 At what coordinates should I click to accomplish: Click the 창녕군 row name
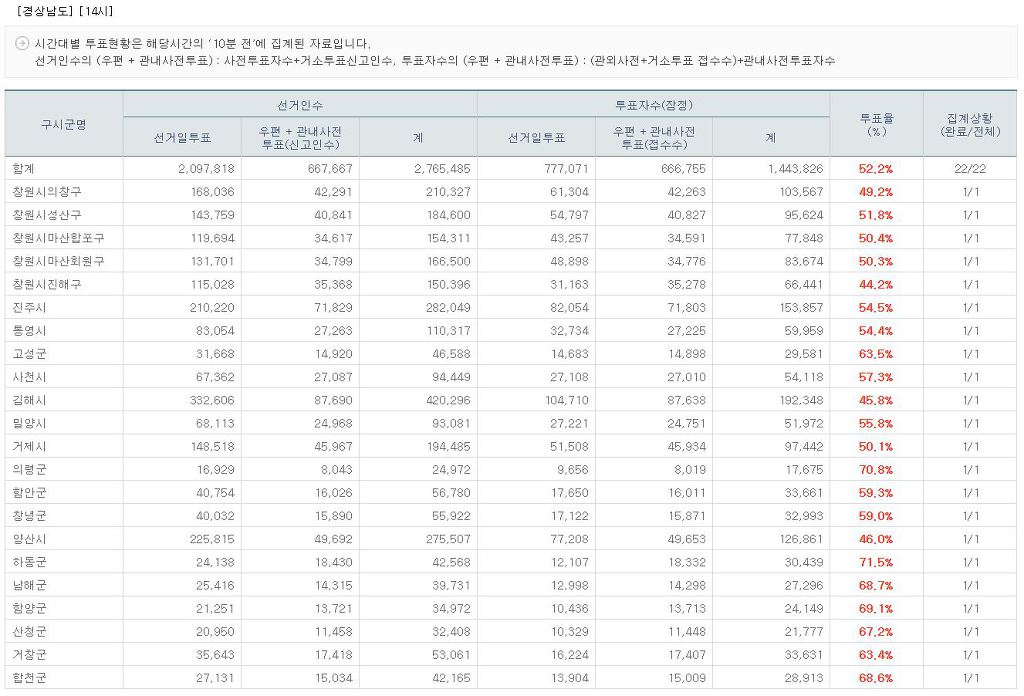pos(29,516)
